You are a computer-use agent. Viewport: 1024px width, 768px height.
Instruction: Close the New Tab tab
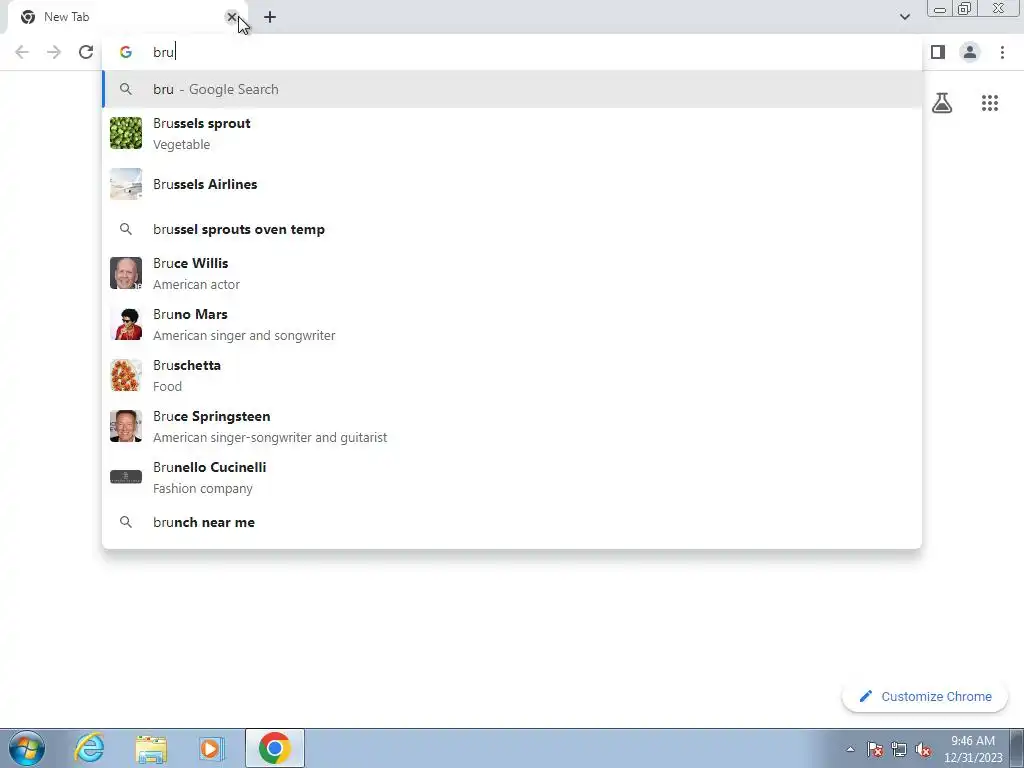click(x=231, y=17)
